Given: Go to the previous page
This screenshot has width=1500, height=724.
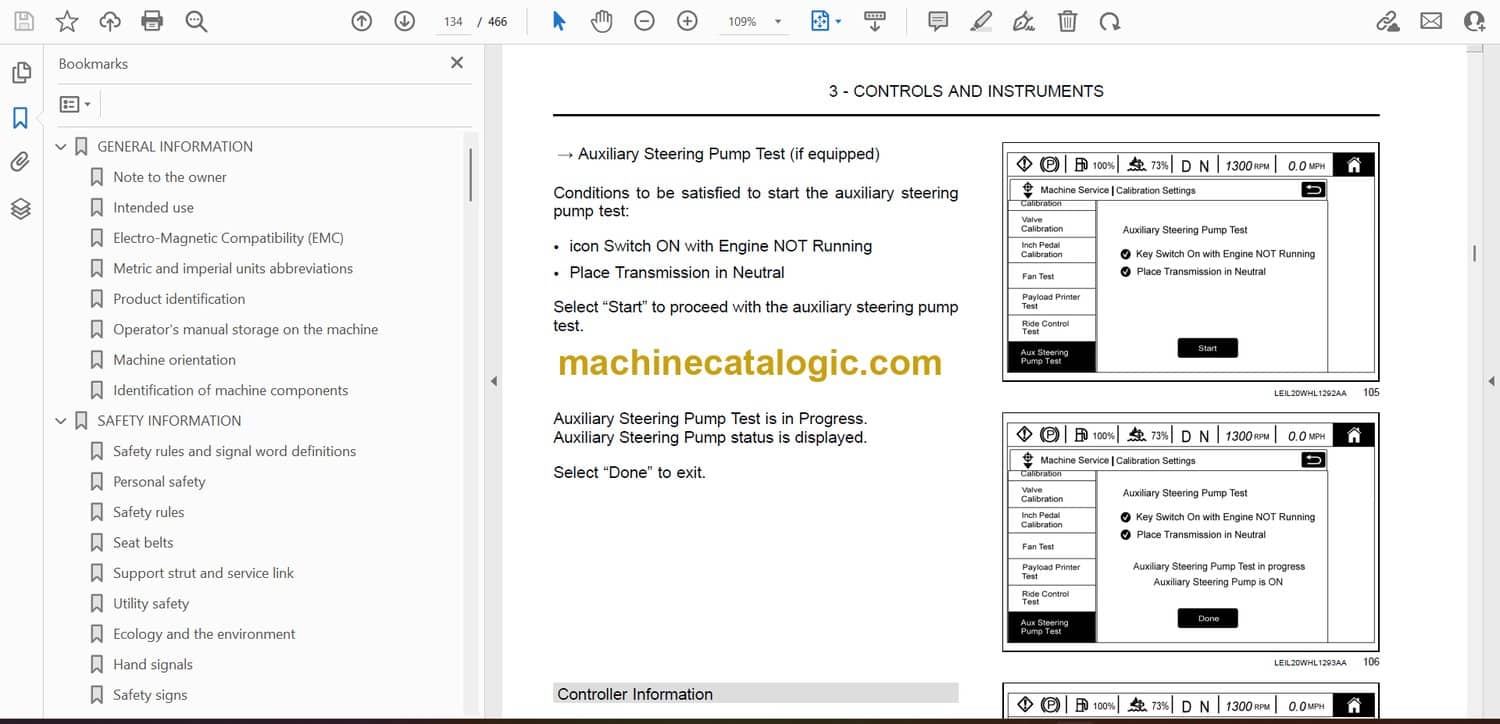Looking at the screenshot, I should [x=362, y=21].
